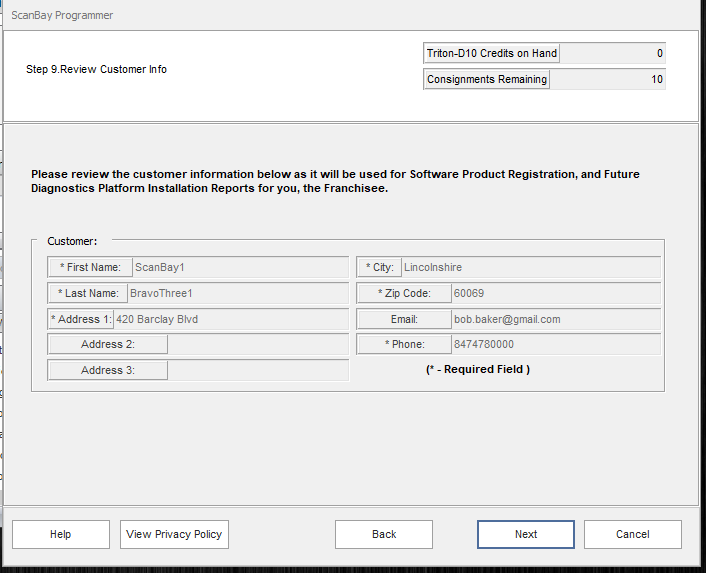
Task: Cancel the customer info wizard
Action: click(x=632, y=534)
